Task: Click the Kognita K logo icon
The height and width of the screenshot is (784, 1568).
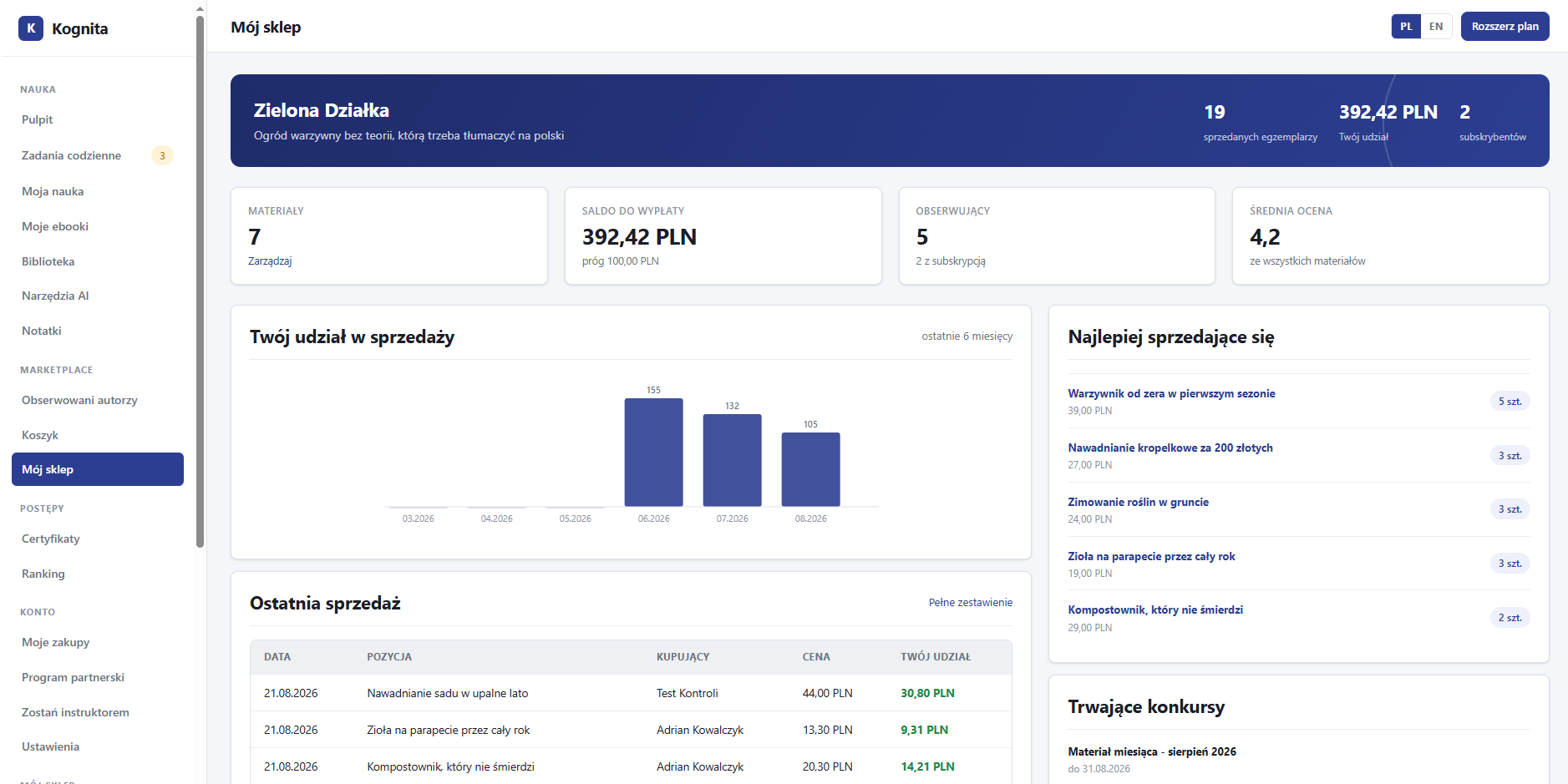Action: coord(31,28)
